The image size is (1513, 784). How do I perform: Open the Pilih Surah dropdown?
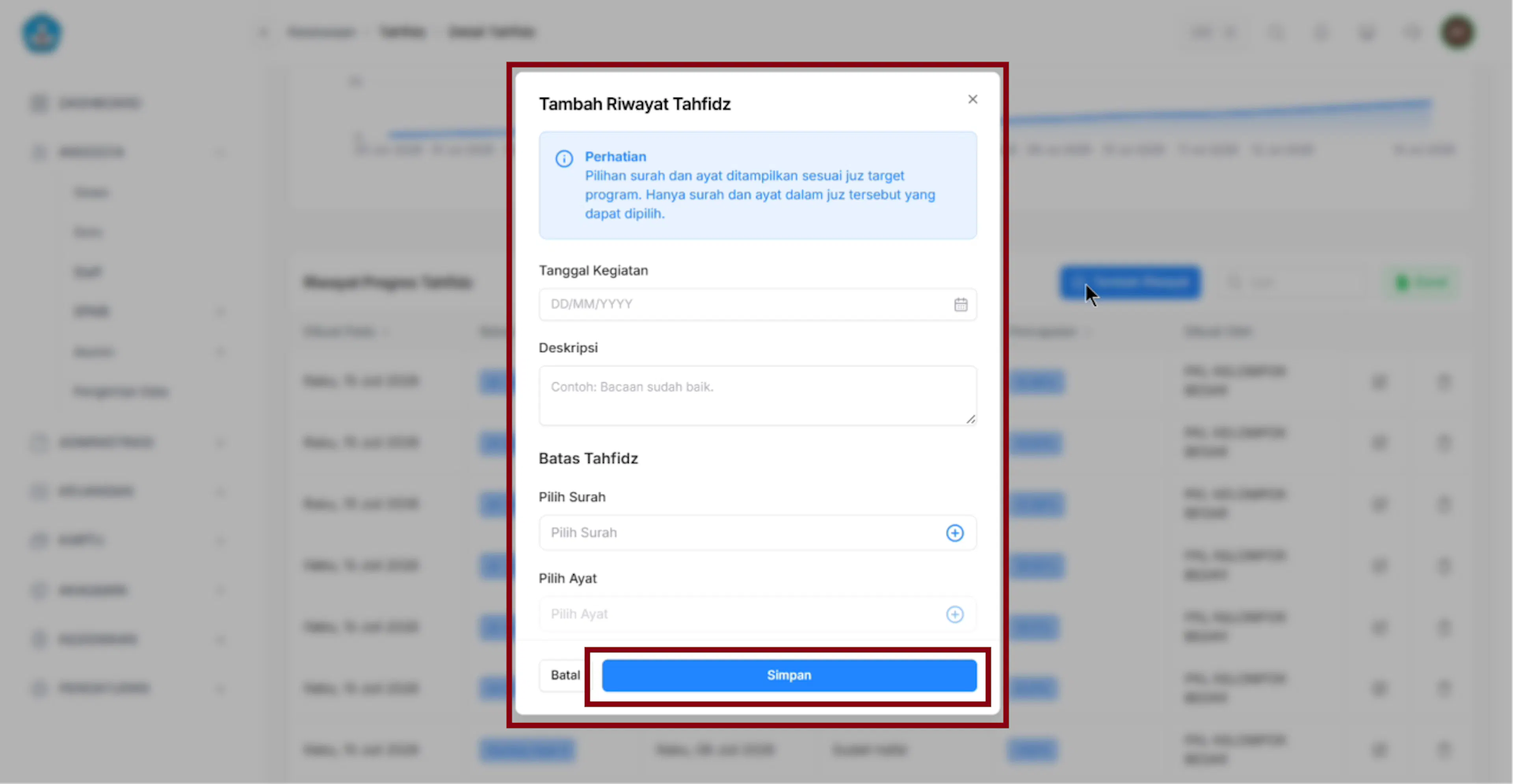(x=758, y=533)
